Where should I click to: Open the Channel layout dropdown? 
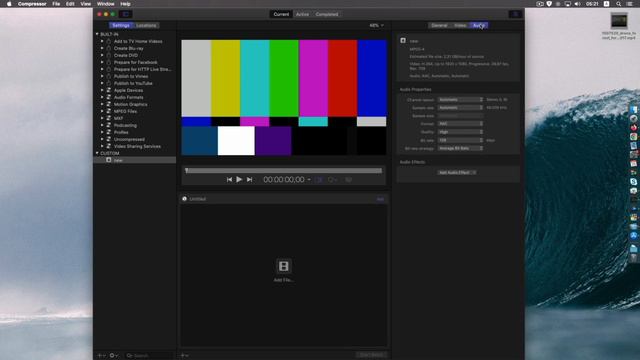460,100
